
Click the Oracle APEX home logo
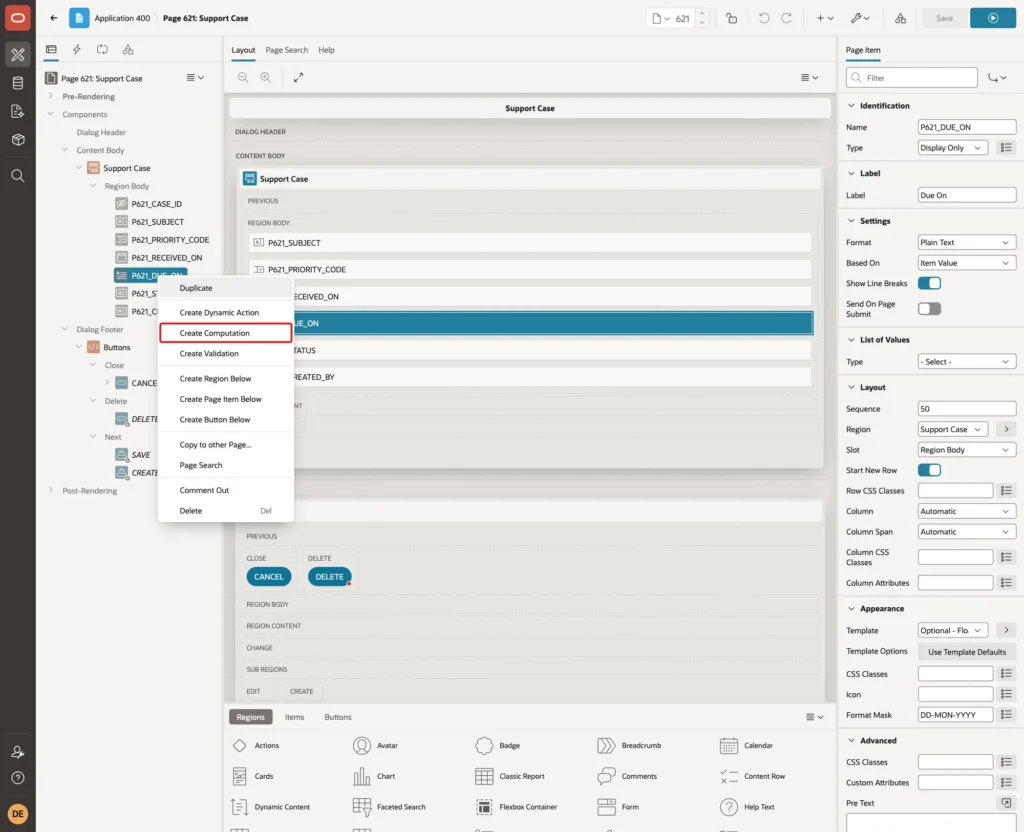18,18
